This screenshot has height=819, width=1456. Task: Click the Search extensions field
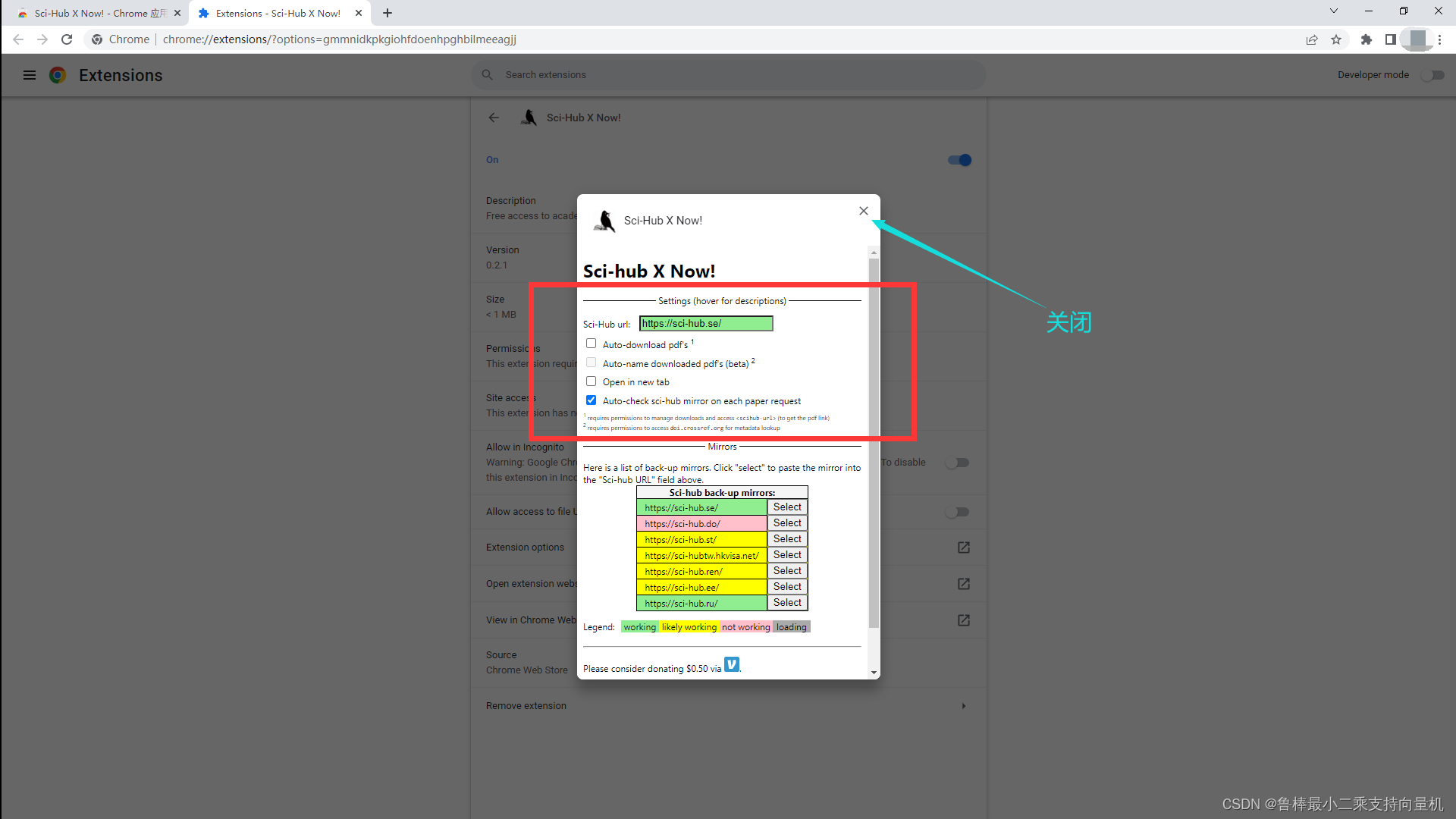point(728,75)
